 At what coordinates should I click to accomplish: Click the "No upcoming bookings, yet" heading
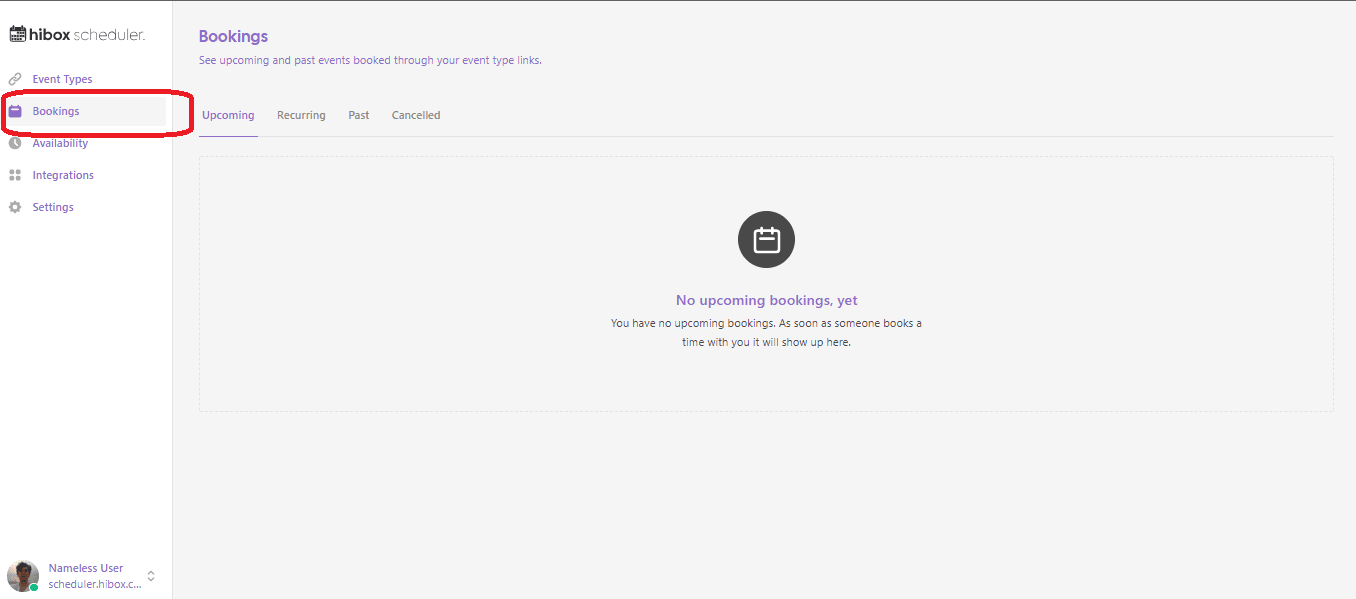[766, 300]
